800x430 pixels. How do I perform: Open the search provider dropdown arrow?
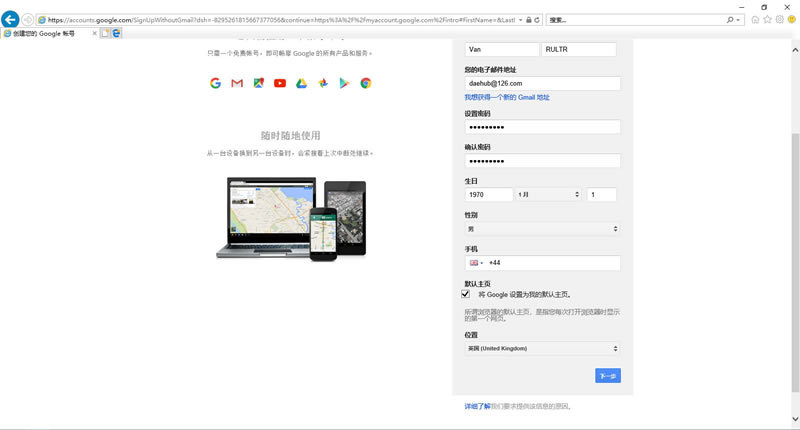pyautogui.click(x=738, y=20)
